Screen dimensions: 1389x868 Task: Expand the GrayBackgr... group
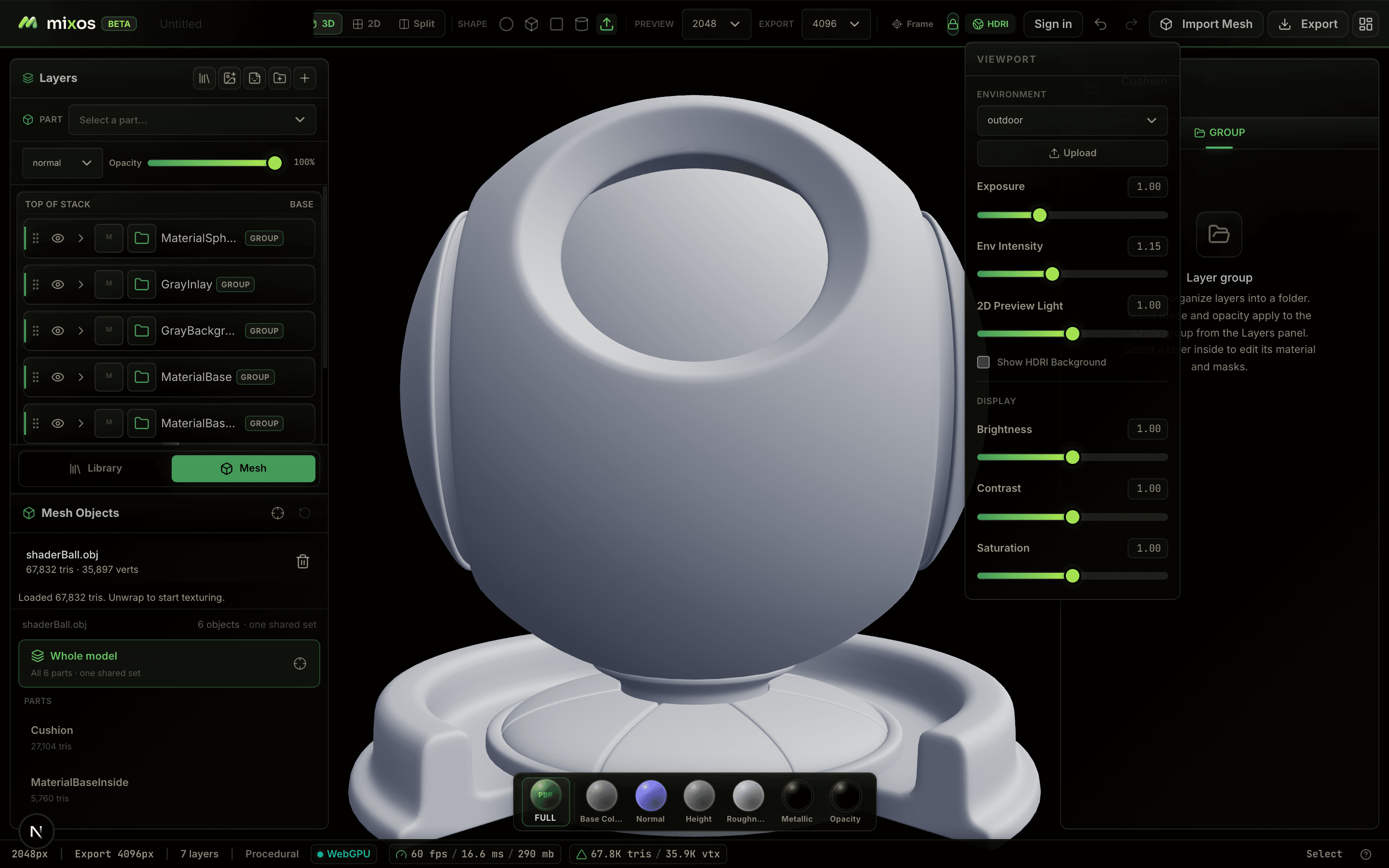pyautogui.click(x=81, y=331)
